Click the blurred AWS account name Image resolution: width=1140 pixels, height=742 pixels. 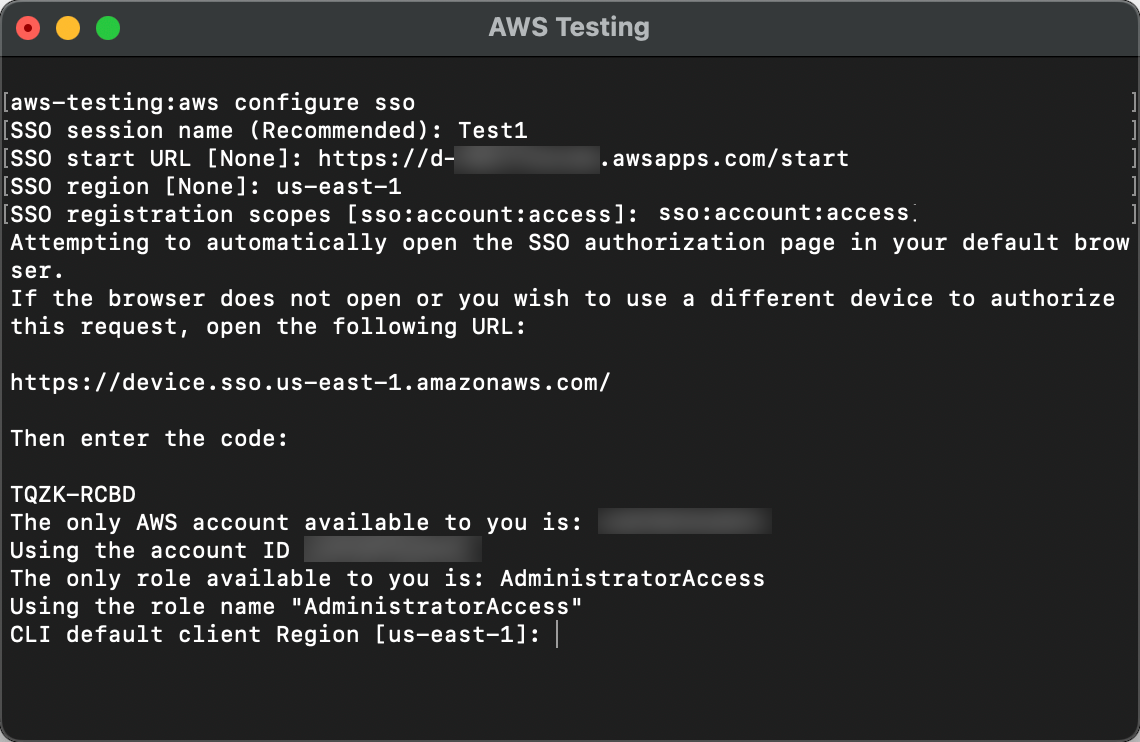(x=685, y=521)
